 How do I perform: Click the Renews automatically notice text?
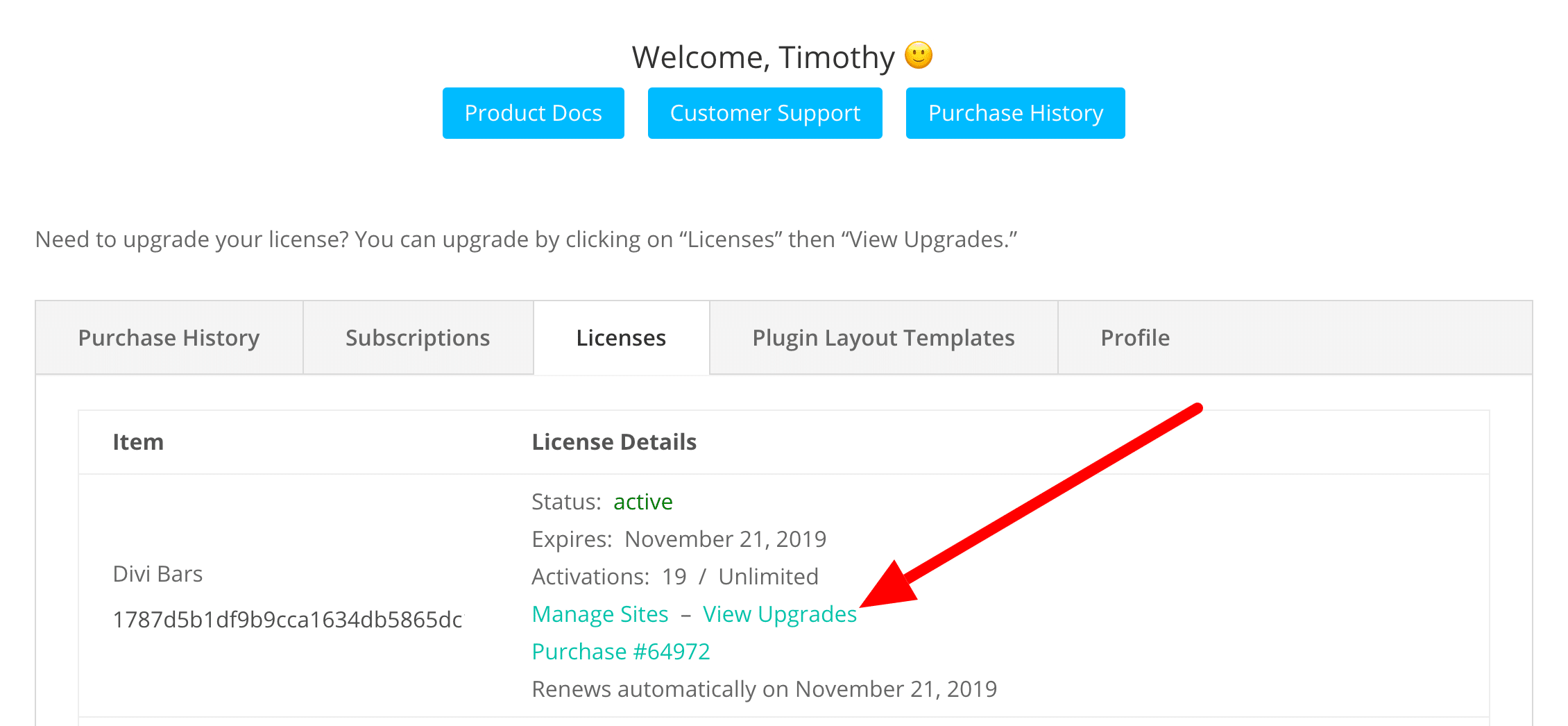(x=764, y=689)
